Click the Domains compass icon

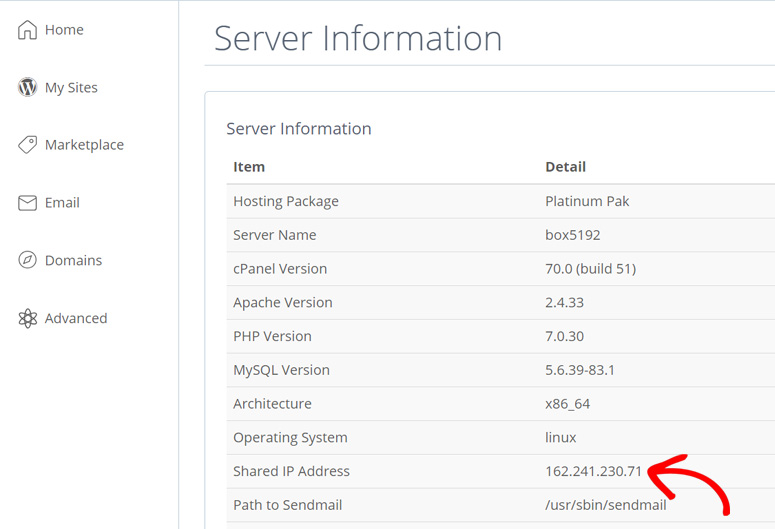coord(27,260)
